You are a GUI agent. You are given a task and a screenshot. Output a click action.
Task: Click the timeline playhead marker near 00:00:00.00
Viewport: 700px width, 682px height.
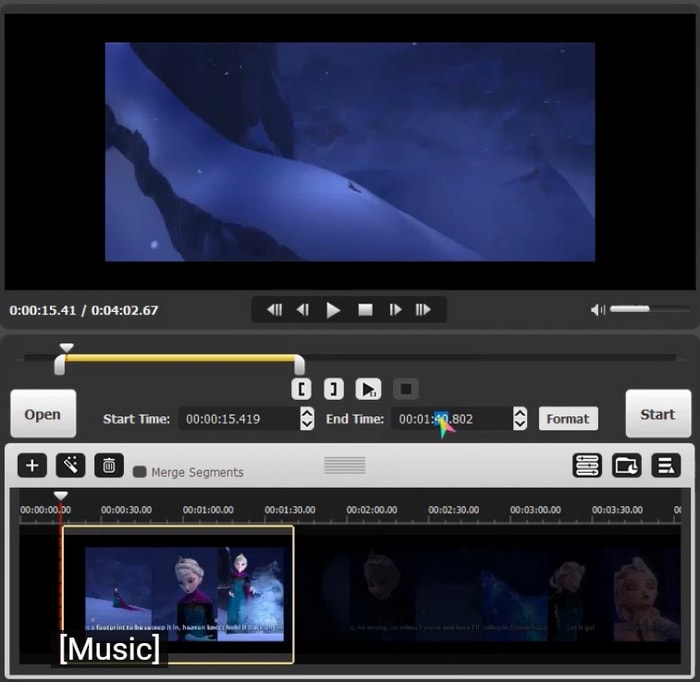(61, 495)
